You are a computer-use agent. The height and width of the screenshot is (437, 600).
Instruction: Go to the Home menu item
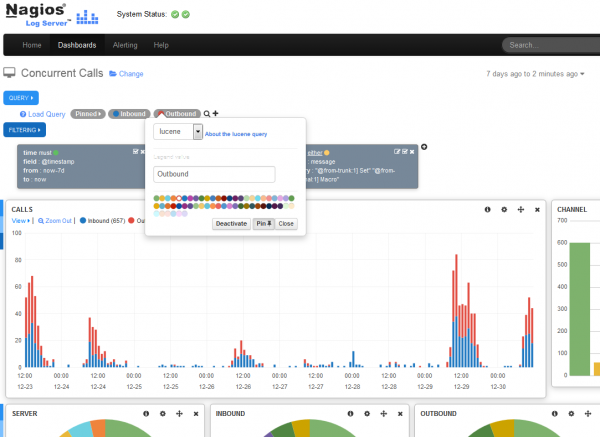32,45
